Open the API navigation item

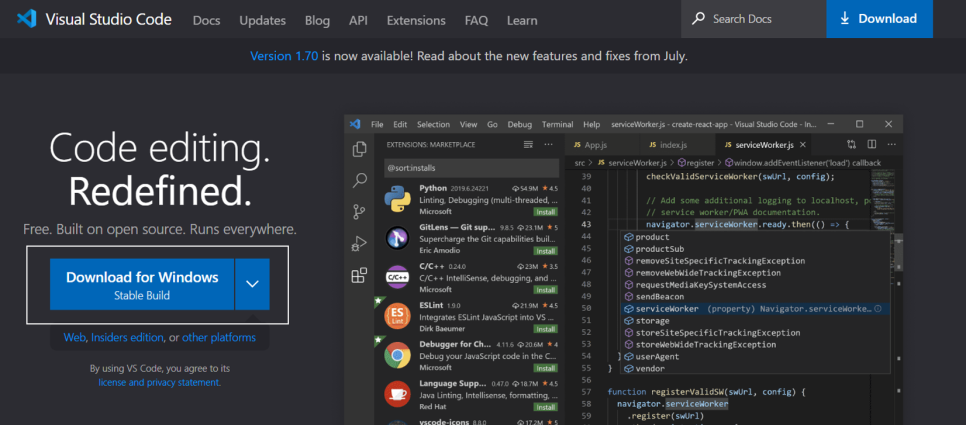pyautogui.click(x=359, y=20)
